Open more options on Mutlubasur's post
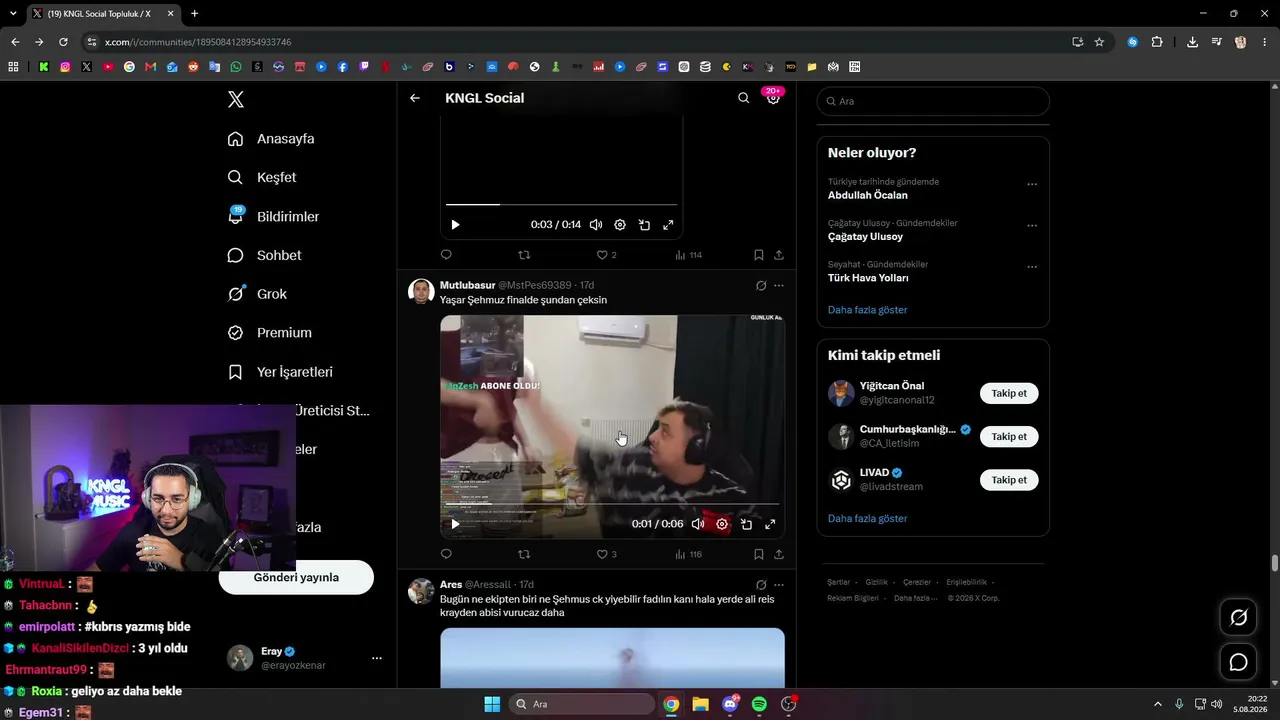The width and height of the screenshot is (1280, 720). tap(779, 286)
